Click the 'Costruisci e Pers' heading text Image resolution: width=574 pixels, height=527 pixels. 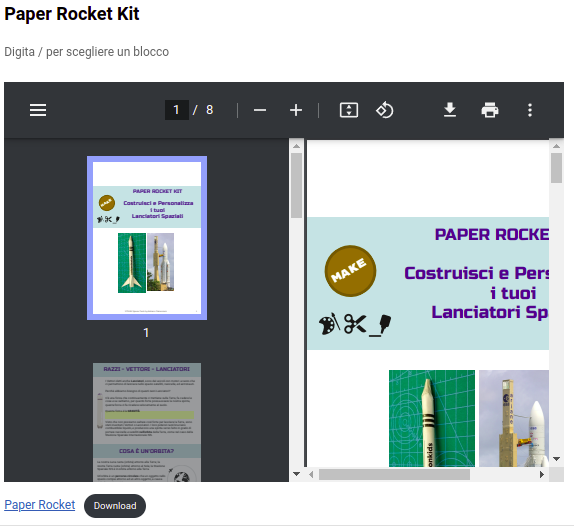point(477,273)
